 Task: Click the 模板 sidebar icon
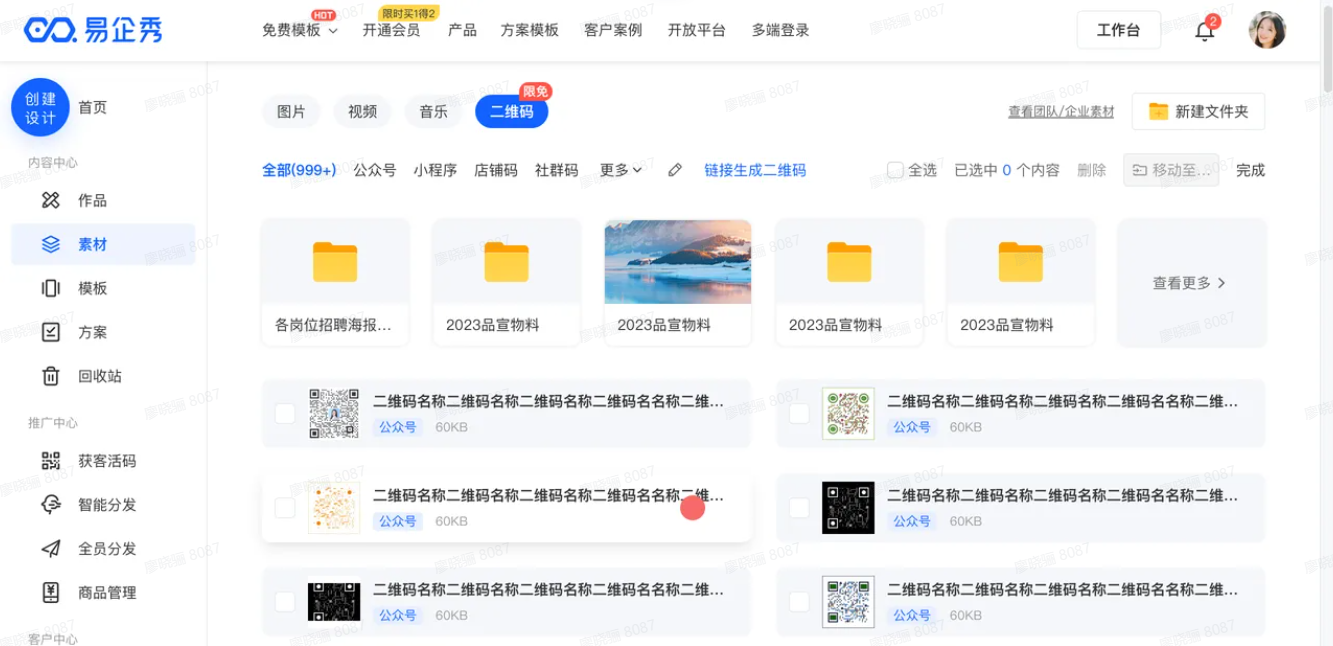(x=51, y=288)
